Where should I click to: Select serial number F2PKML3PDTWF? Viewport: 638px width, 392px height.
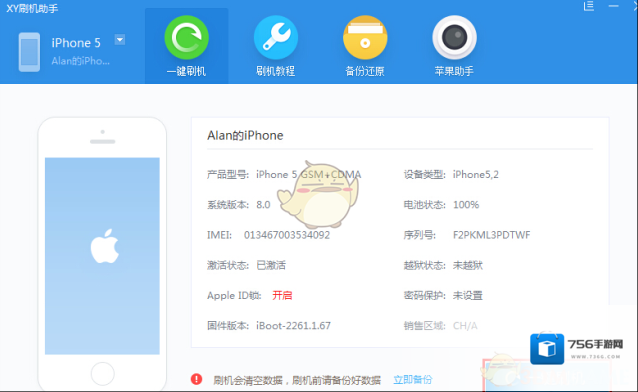pos(492,235)
